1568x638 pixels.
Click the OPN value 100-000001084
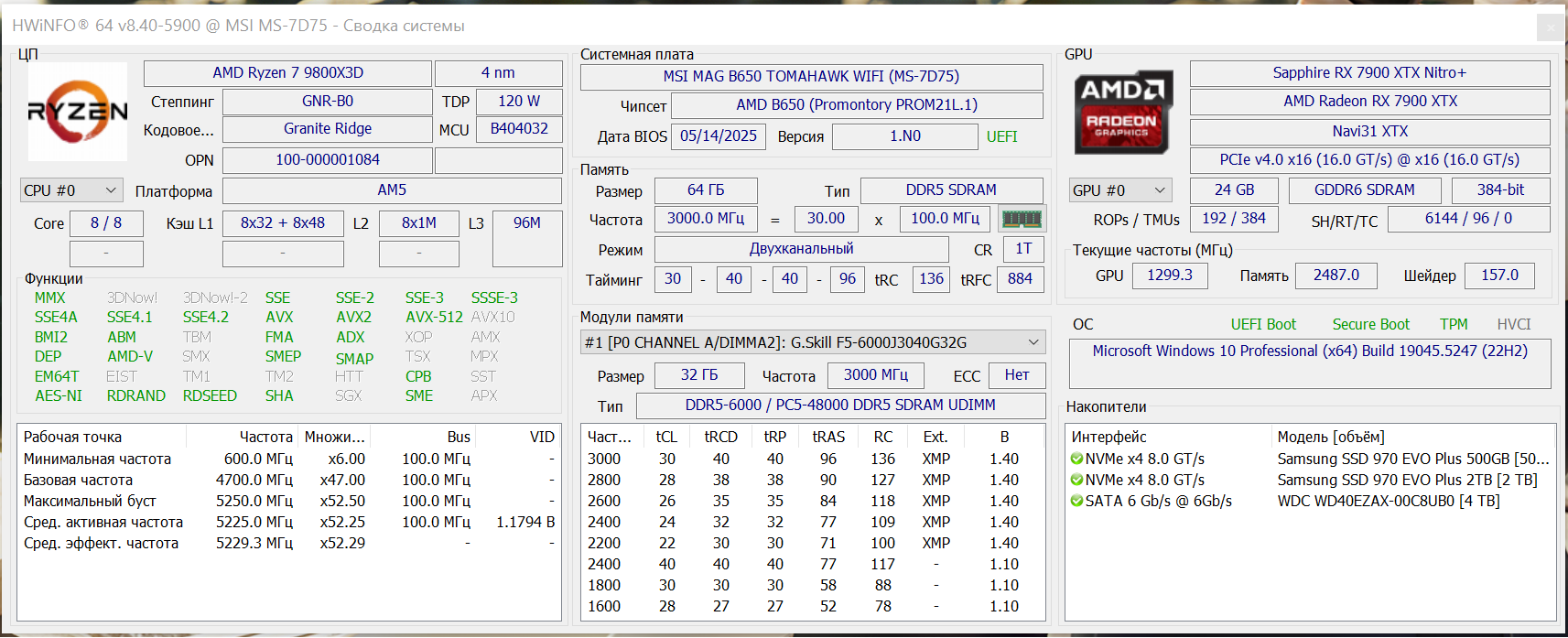[327, 160]
